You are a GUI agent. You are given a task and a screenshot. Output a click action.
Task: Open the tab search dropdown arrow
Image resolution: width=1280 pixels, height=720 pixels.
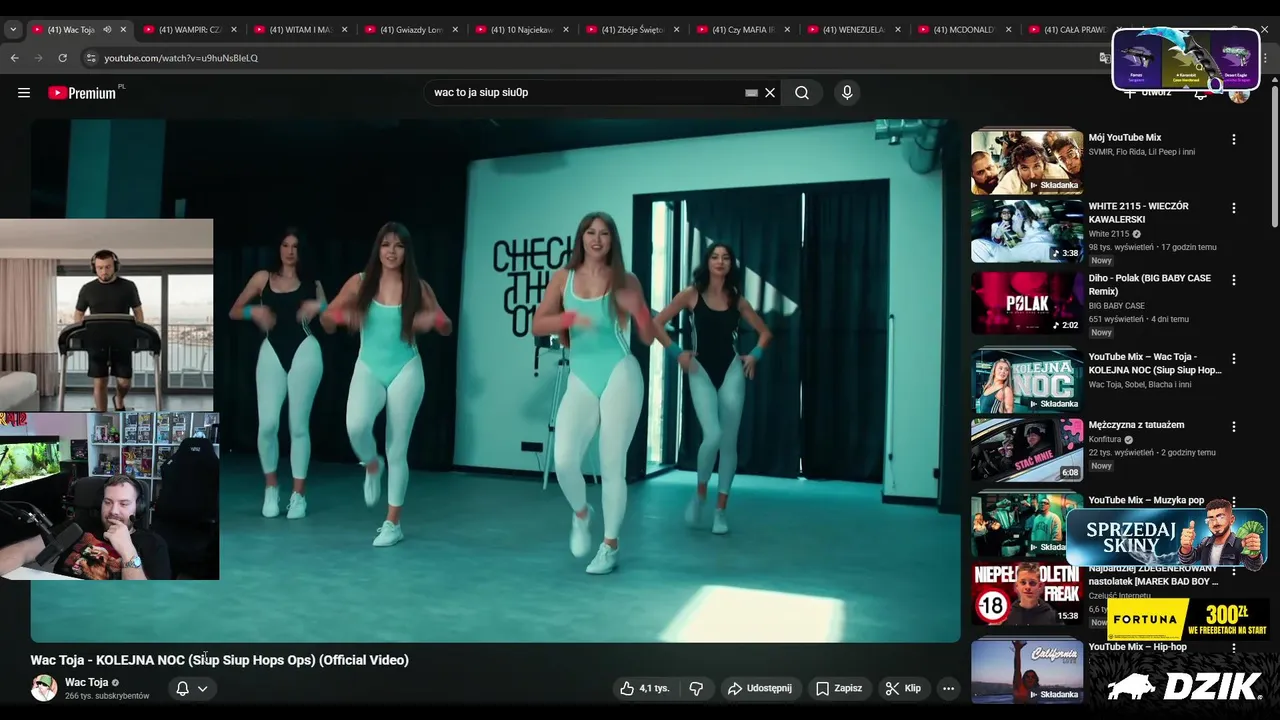[13, 30]
